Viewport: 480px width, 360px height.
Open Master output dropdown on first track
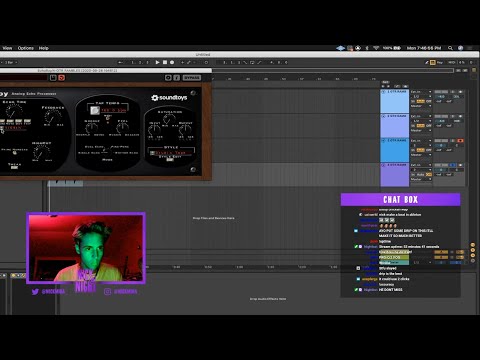pos(421,106)
